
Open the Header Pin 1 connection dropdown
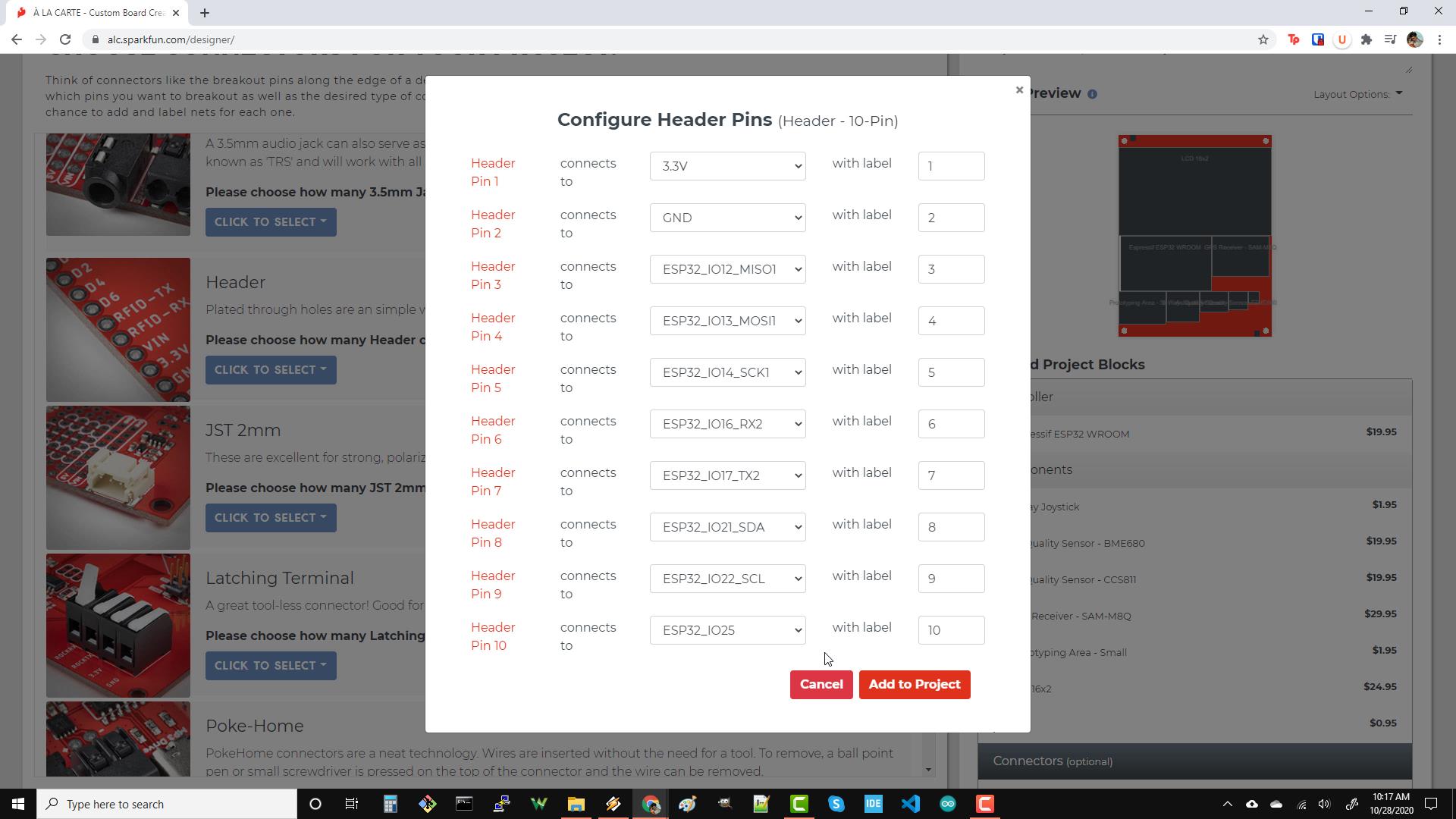pos(727,166)
